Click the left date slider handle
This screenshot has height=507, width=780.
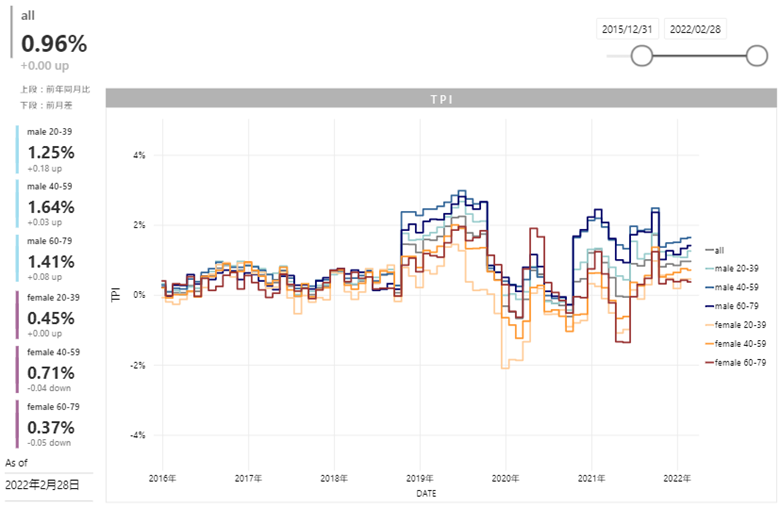642,56
